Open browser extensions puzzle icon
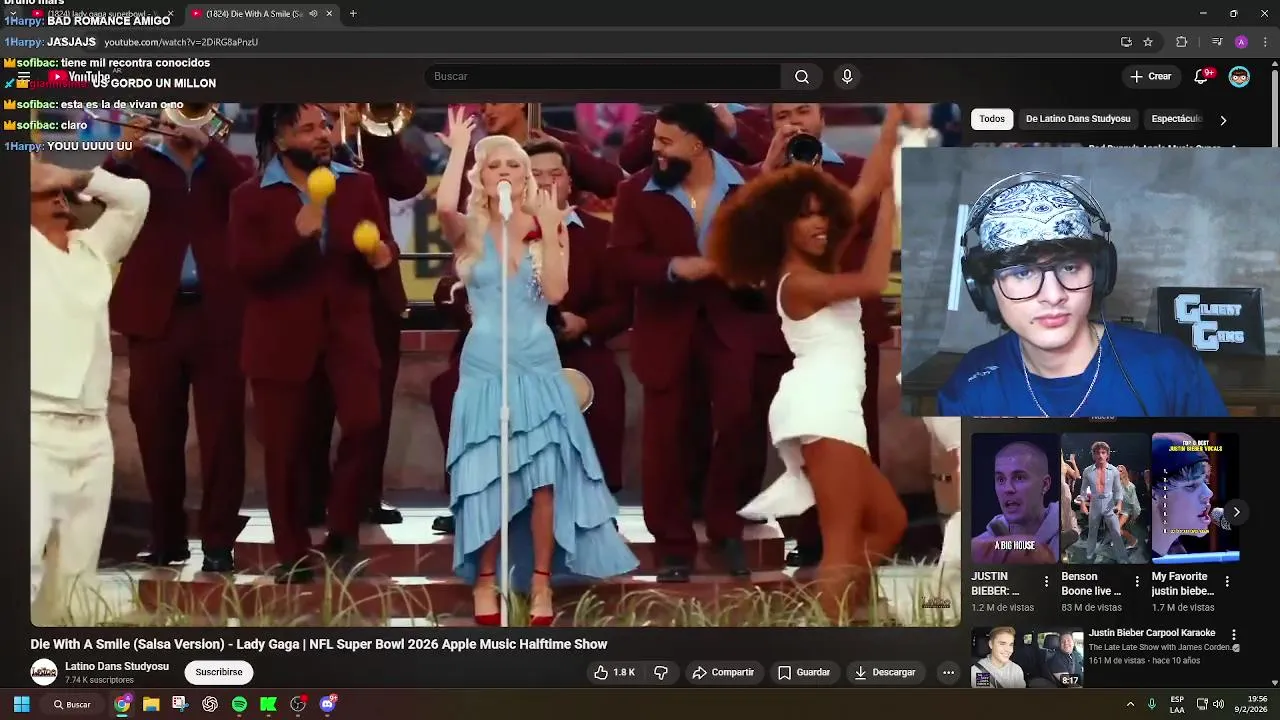The image size is (1280, 720). tap(1182, 42)
